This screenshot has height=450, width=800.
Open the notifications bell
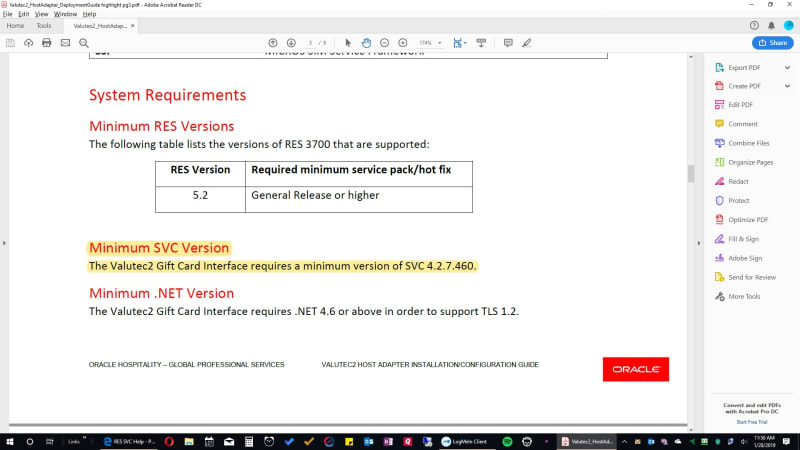coord(771,26)
